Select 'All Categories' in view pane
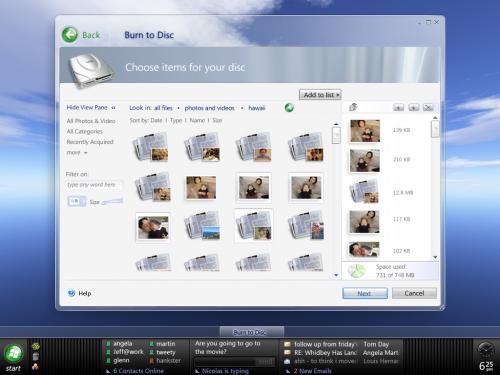The image size is (500, 375). coord(85,131)
